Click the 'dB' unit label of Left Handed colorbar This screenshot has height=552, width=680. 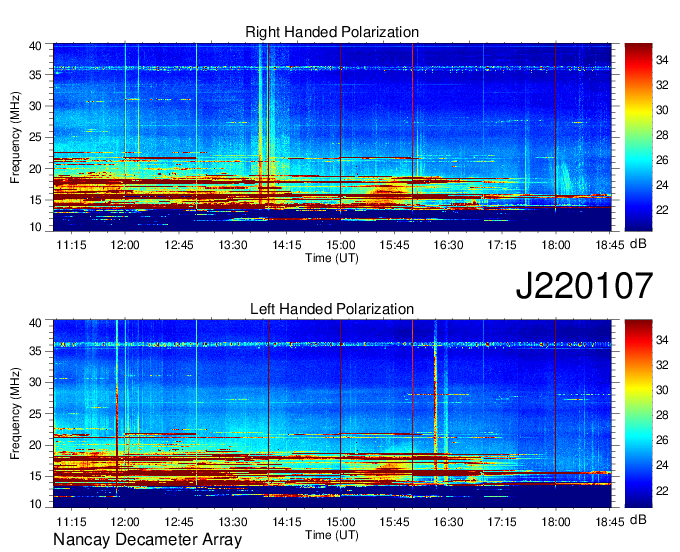point(638,519)
